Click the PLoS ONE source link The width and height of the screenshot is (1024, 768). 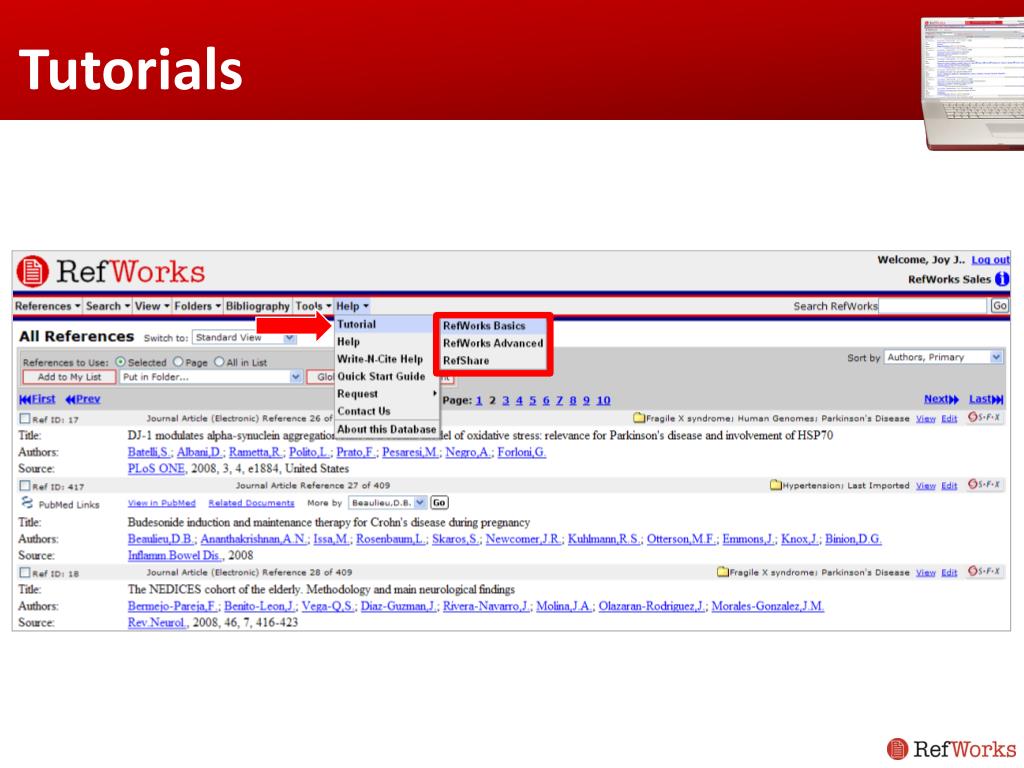tap(156, 469)
